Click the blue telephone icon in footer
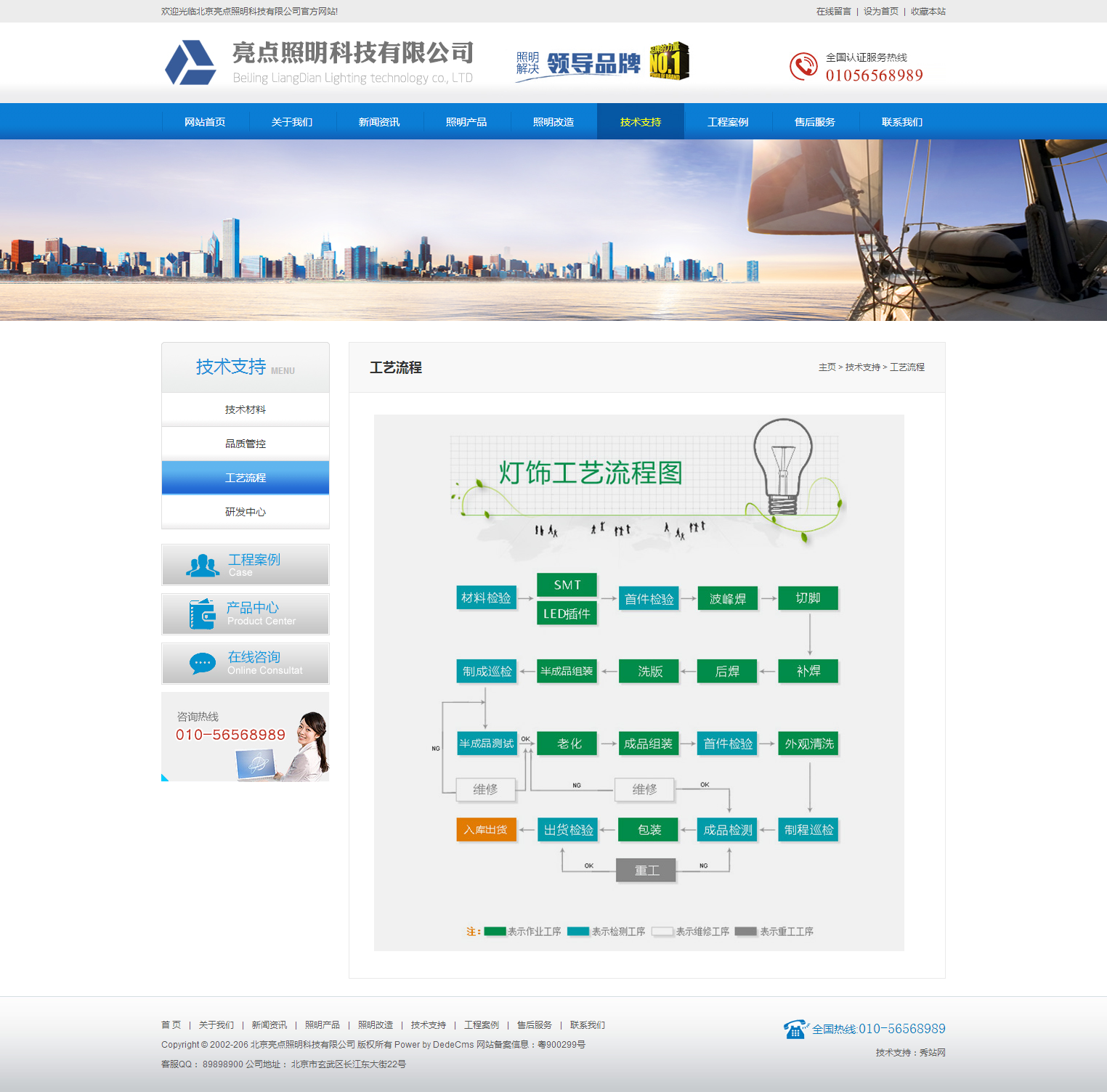The height and width of the screenshot is (1092, 1107). pos(795,1029)
